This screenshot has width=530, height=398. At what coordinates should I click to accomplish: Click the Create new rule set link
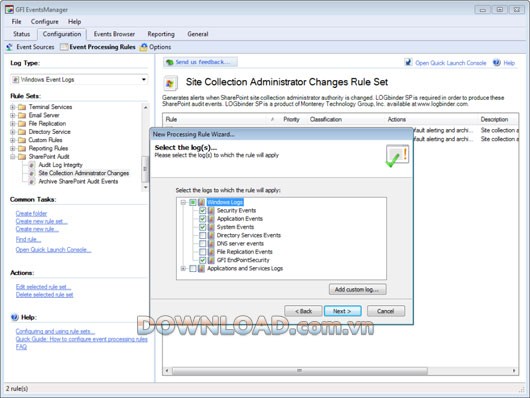(42, 221)
